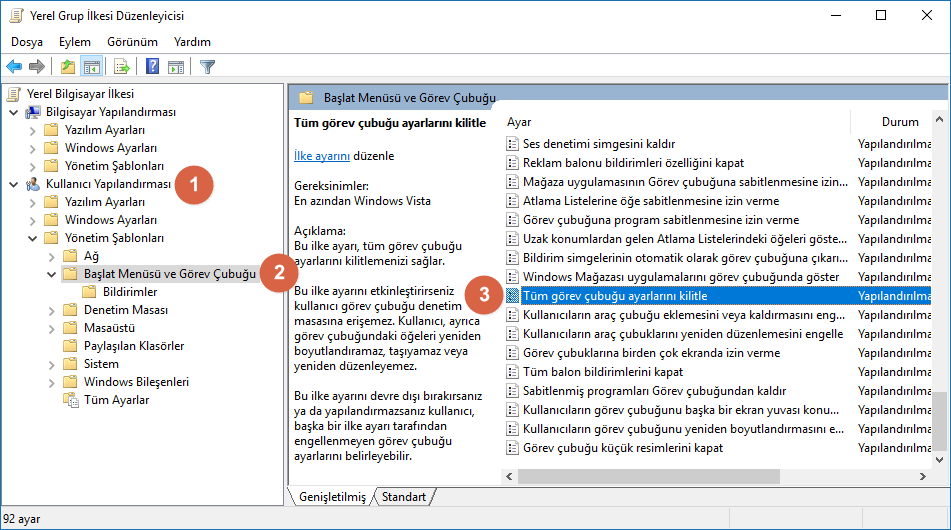Expand the Denetim Masası node
This screenshot has height=530, width=951.
point(52,310)
